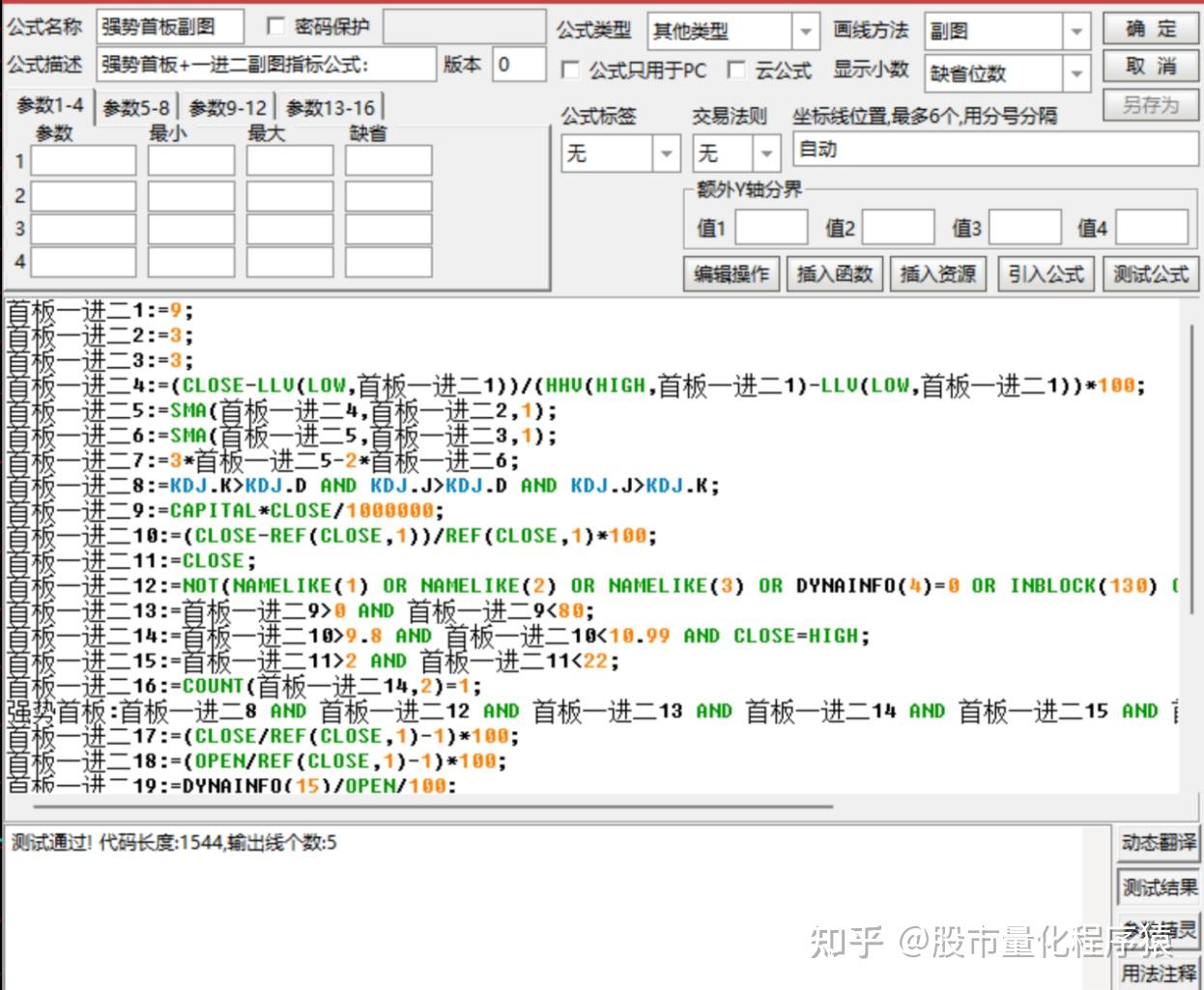Click the 坐标线位置 input showing 自动
This screenshot has width=1204, height=990.
(995, 150)
